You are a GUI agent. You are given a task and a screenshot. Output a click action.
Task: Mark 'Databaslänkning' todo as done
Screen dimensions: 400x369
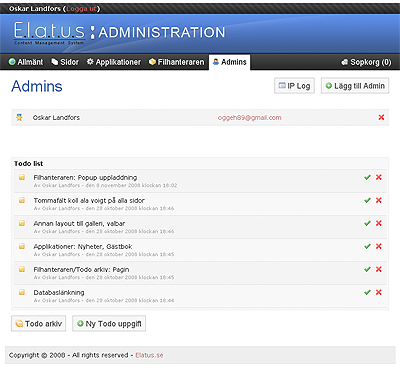pos(368,292)
